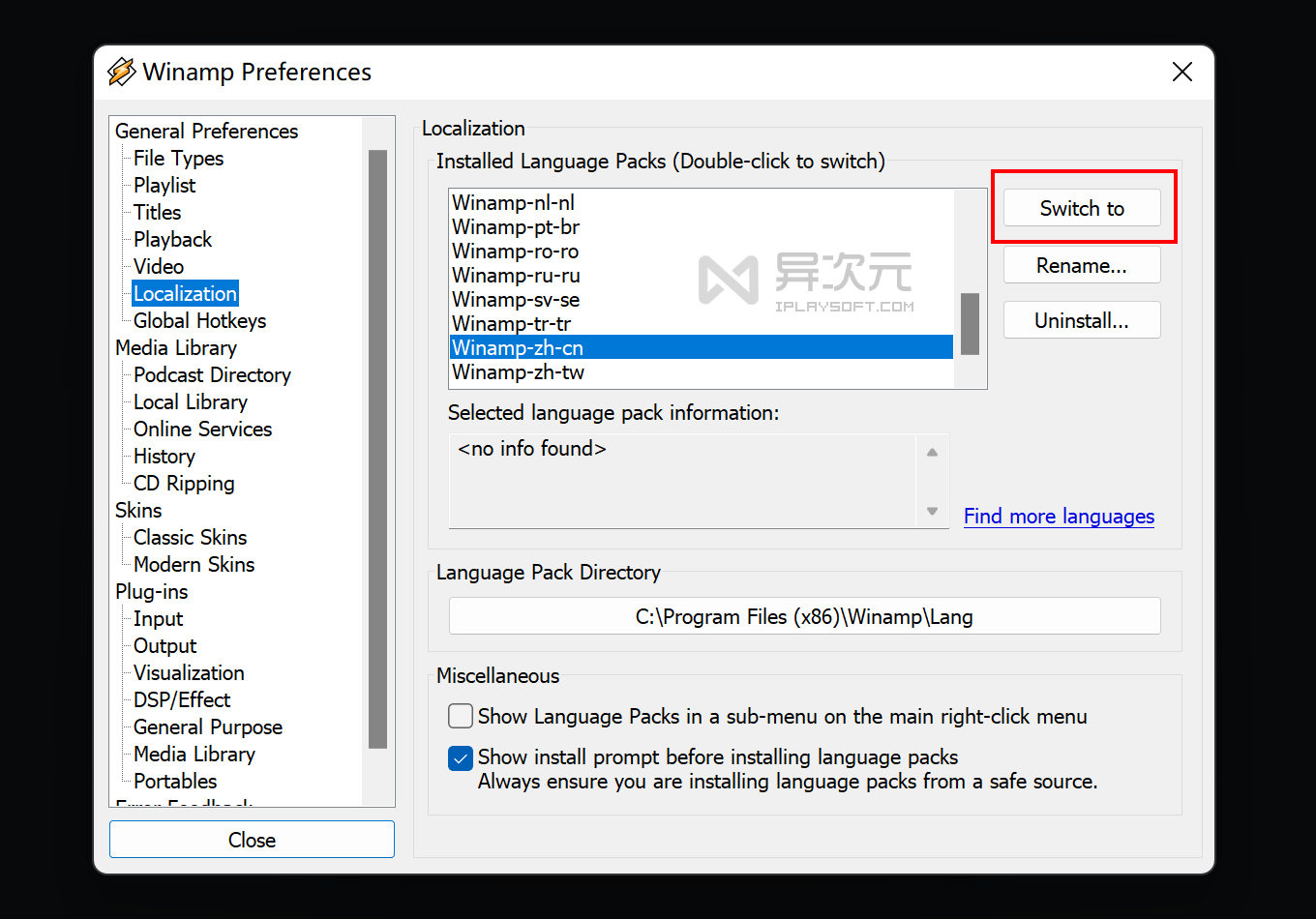Uncheck Show install prompt before installing
This screenshot has height=919, width=1316.
pos(461,757)
